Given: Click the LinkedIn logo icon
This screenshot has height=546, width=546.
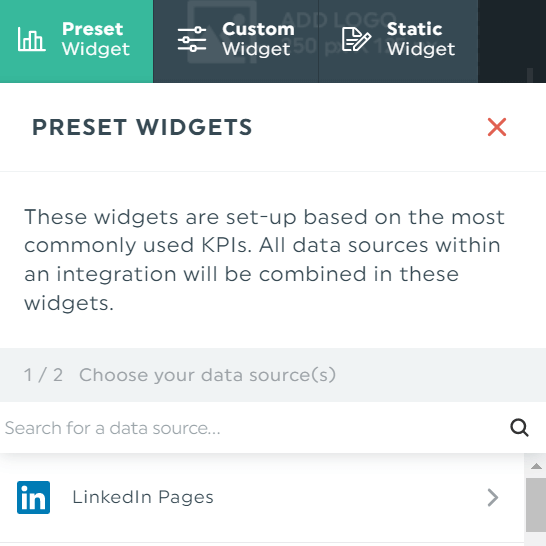Looking at the screenshot, I should pos(33,497).
